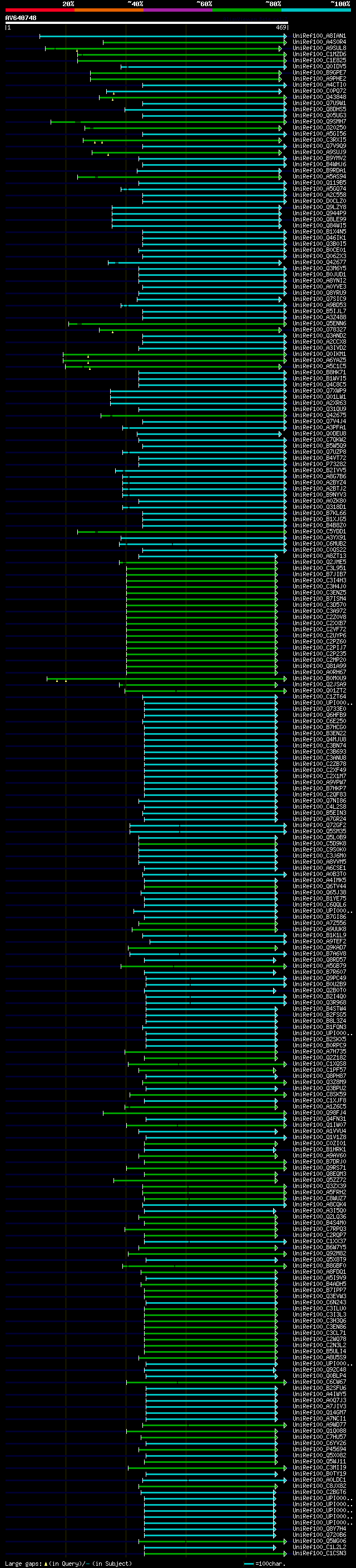Click hit label UniRef100_Q6HFB9
356x1568 pixels.
pyautogui.click(x=319, y=715)
